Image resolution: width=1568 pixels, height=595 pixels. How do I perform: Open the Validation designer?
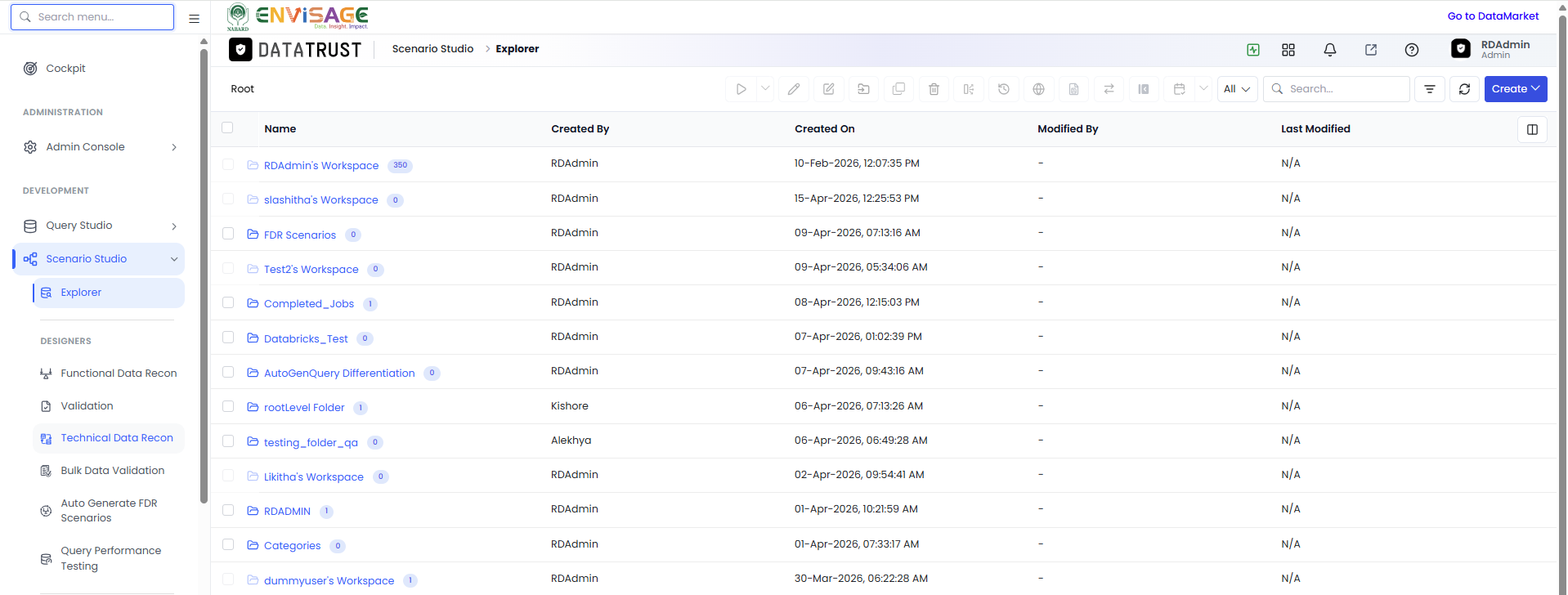109,406
